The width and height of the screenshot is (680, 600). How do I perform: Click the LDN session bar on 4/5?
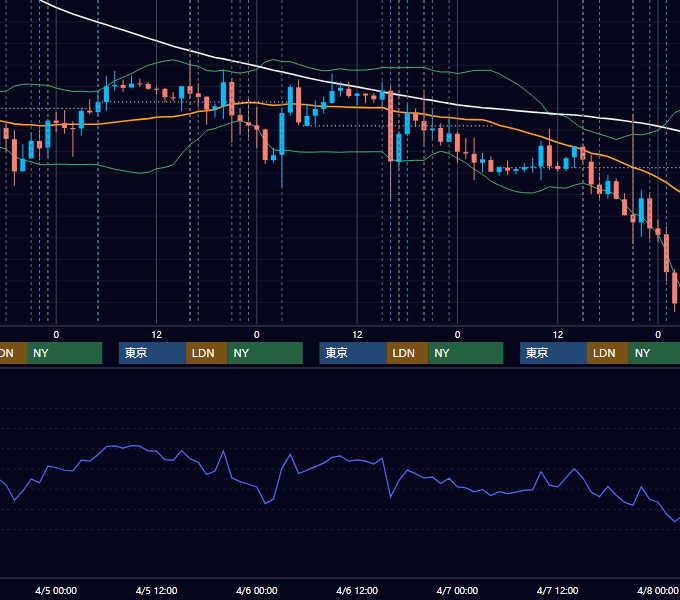click(206, 353)
